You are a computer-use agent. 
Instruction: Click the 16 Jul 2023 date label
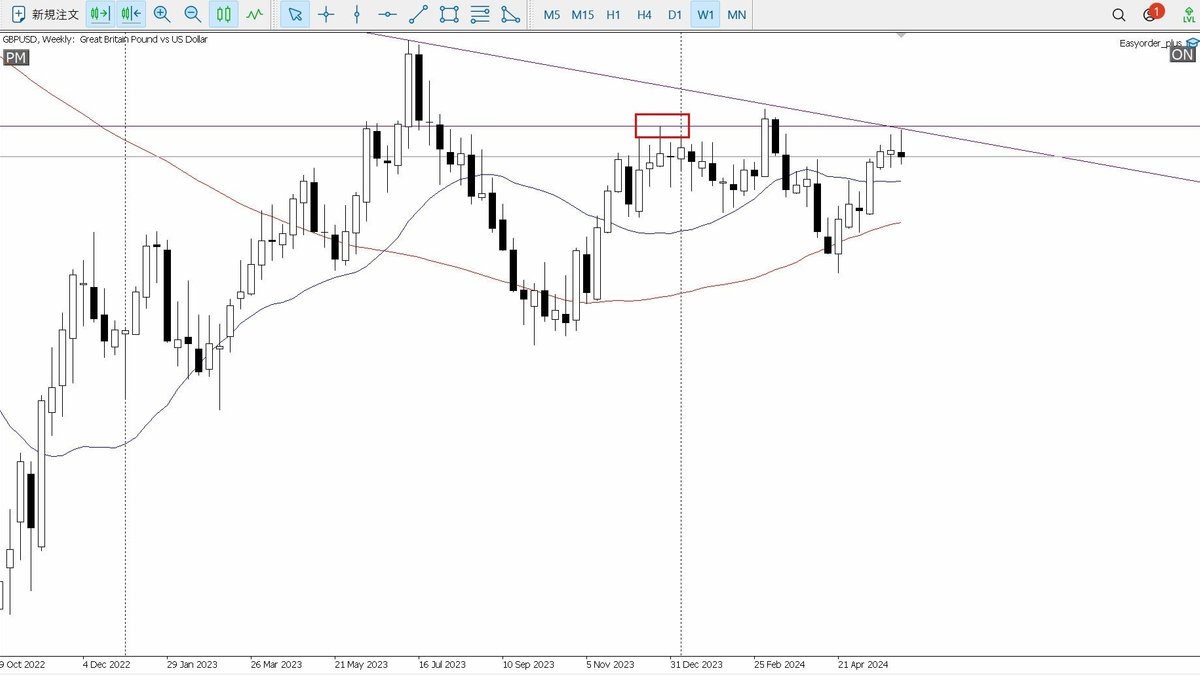pyautogui.click(x=443, y=664)
